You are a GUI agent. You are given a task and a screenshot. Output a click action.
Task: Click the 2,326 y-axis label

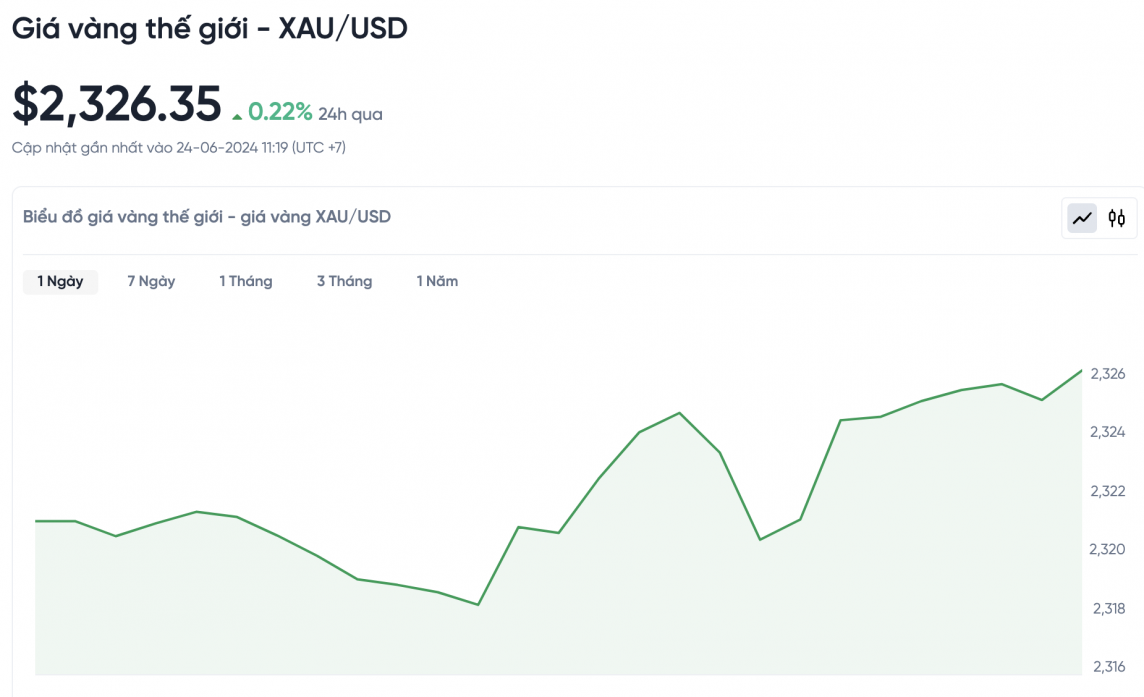click(1107, 374)
